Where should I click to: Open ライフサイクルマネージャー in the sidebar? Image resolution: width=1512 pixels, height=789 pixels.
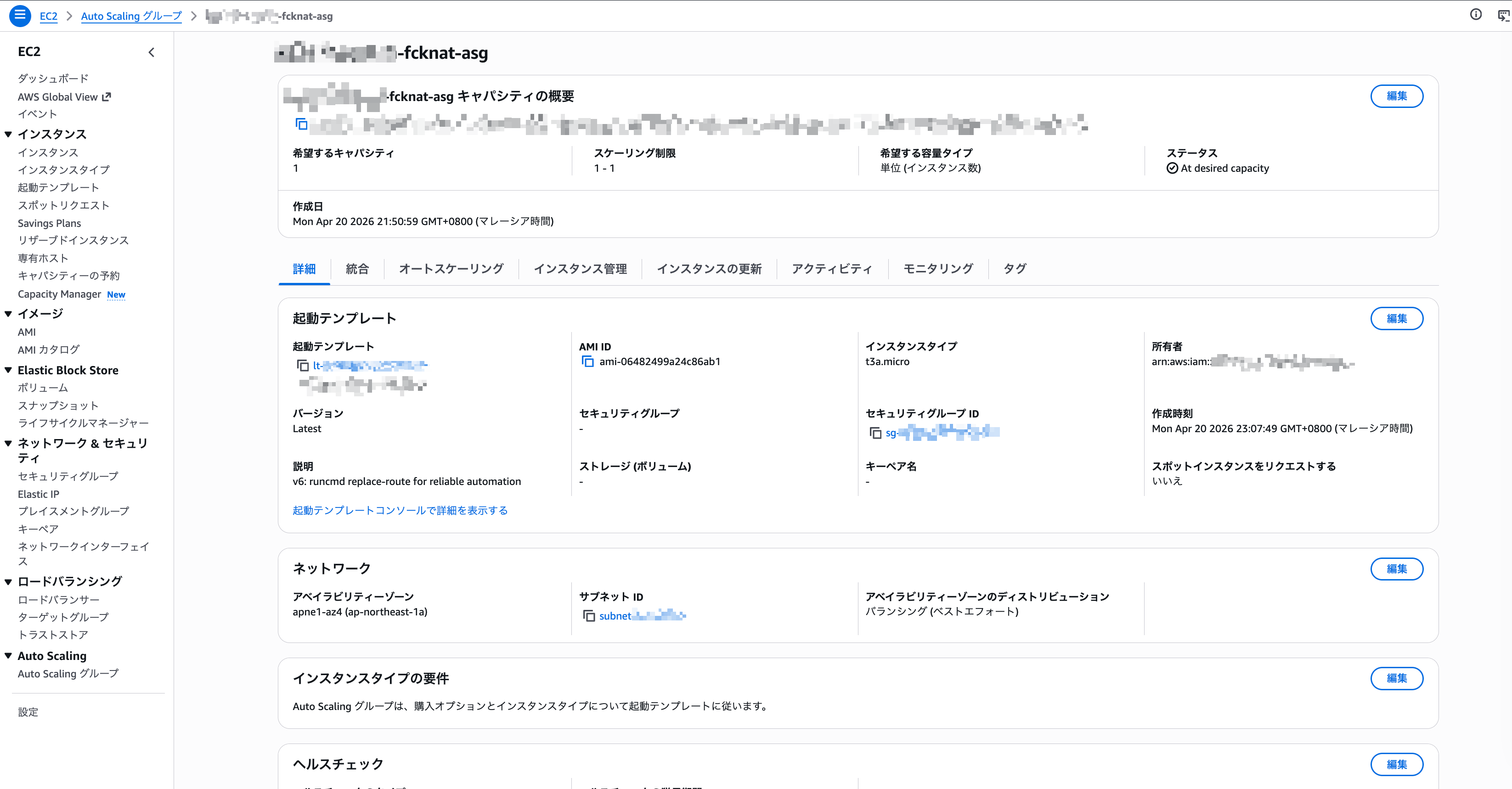click(83, 423)
